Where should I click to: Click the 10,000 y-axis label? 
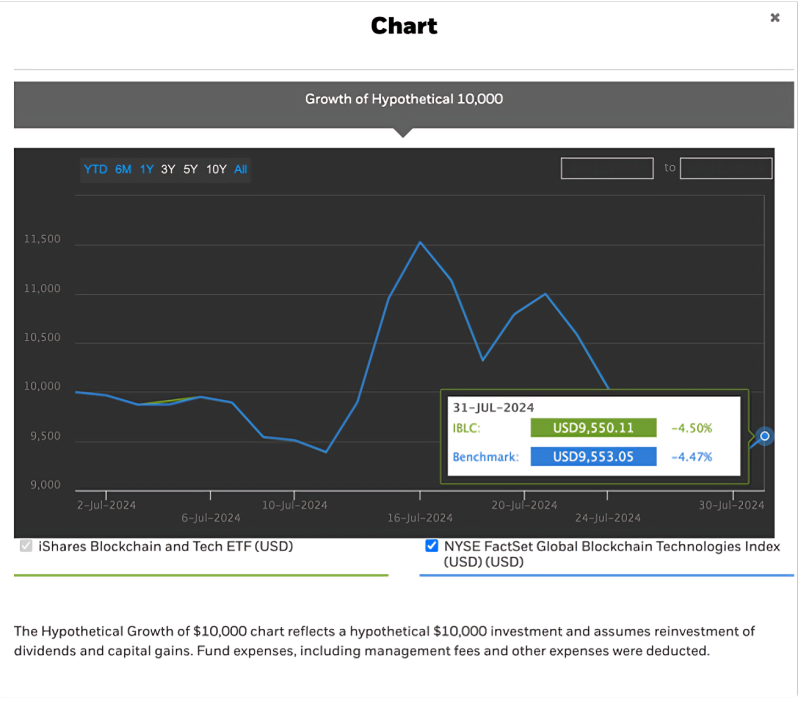click(42, 387)
